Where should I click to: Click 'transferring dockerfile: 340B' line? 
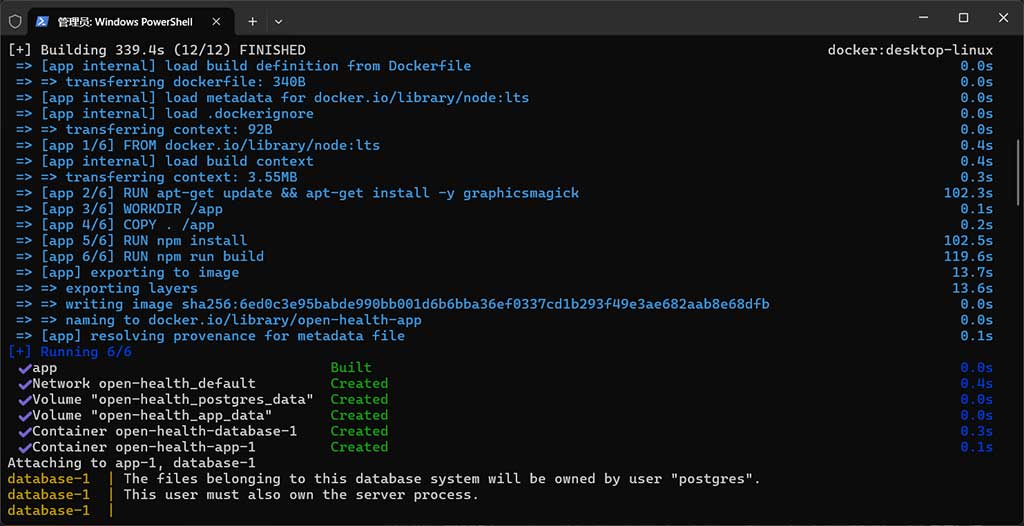pos(161,82)
